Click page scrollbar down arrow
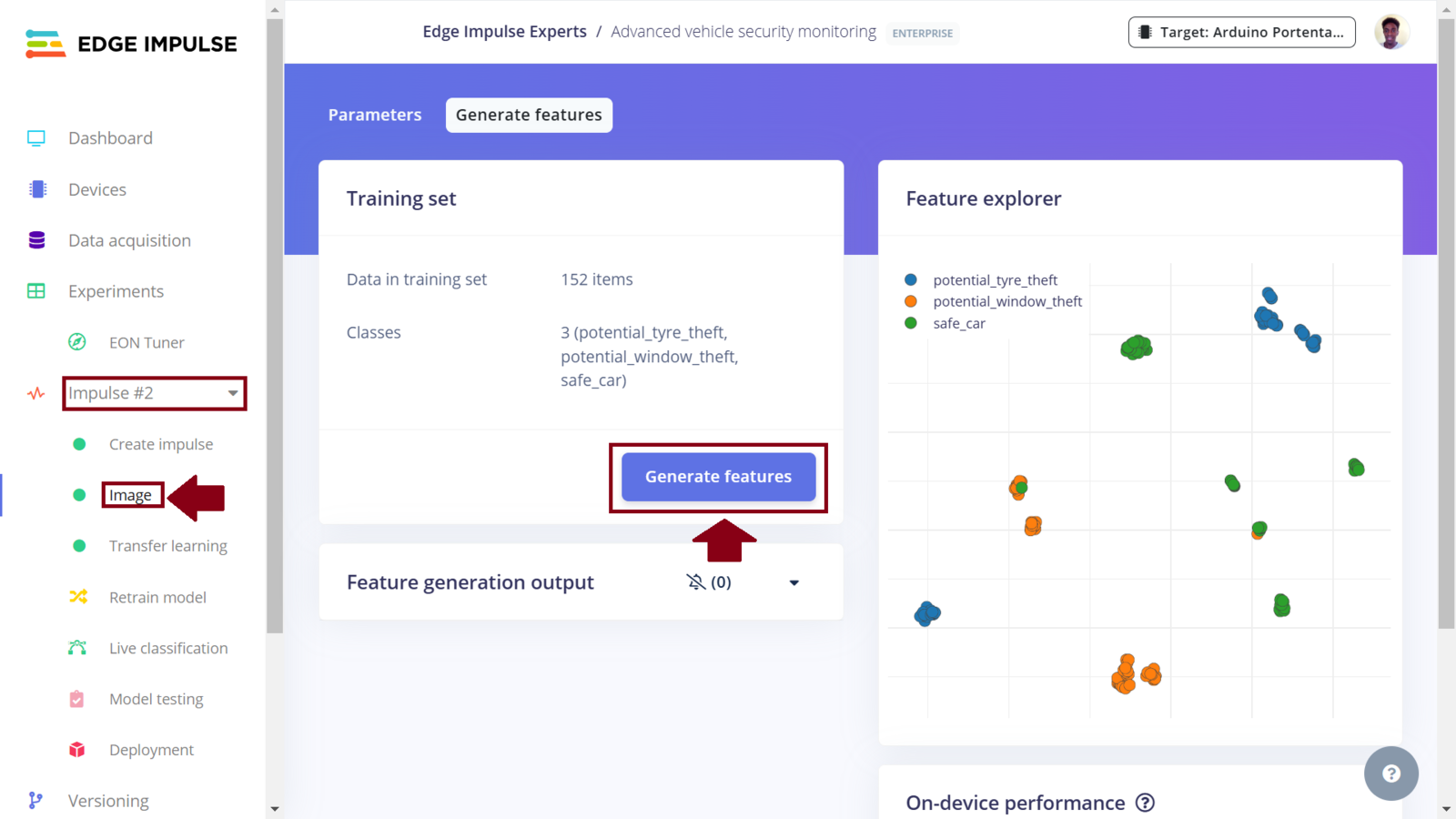Image resolution: width=1456 pixels, height=819 pixels. coord(1446,808)
